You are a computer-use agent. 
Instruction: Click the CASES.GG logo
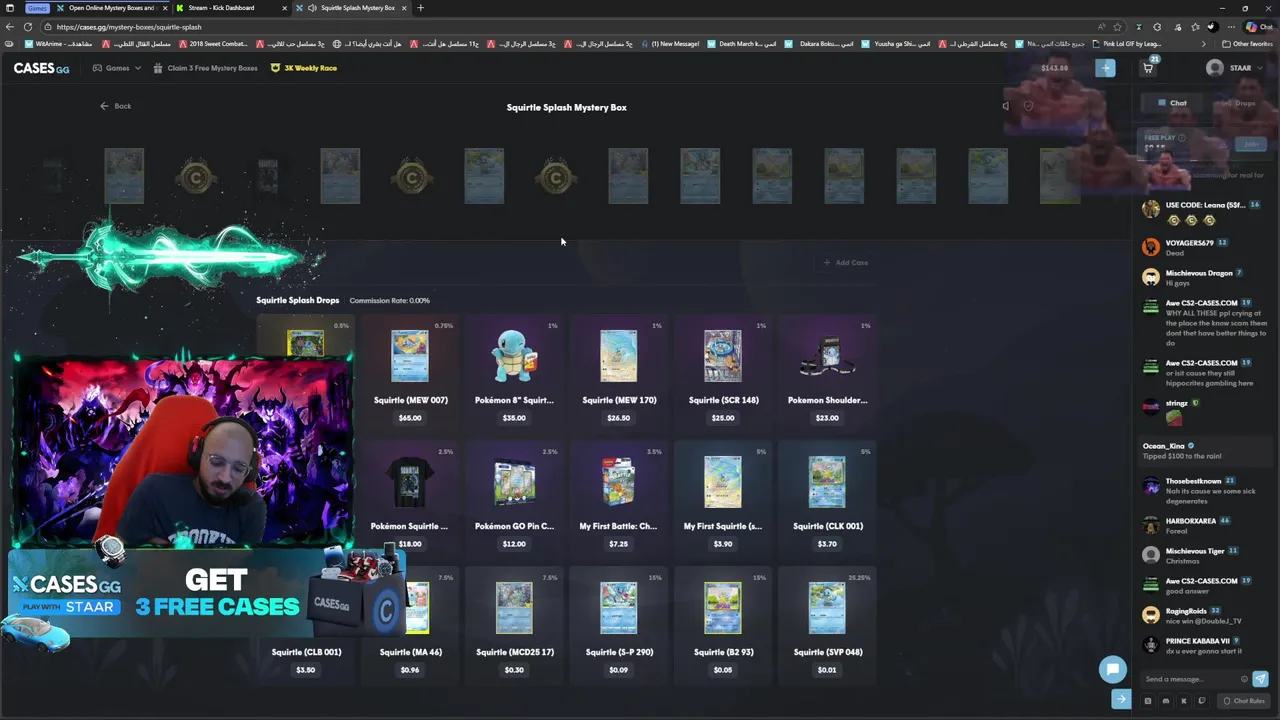(x=41, y=68)
